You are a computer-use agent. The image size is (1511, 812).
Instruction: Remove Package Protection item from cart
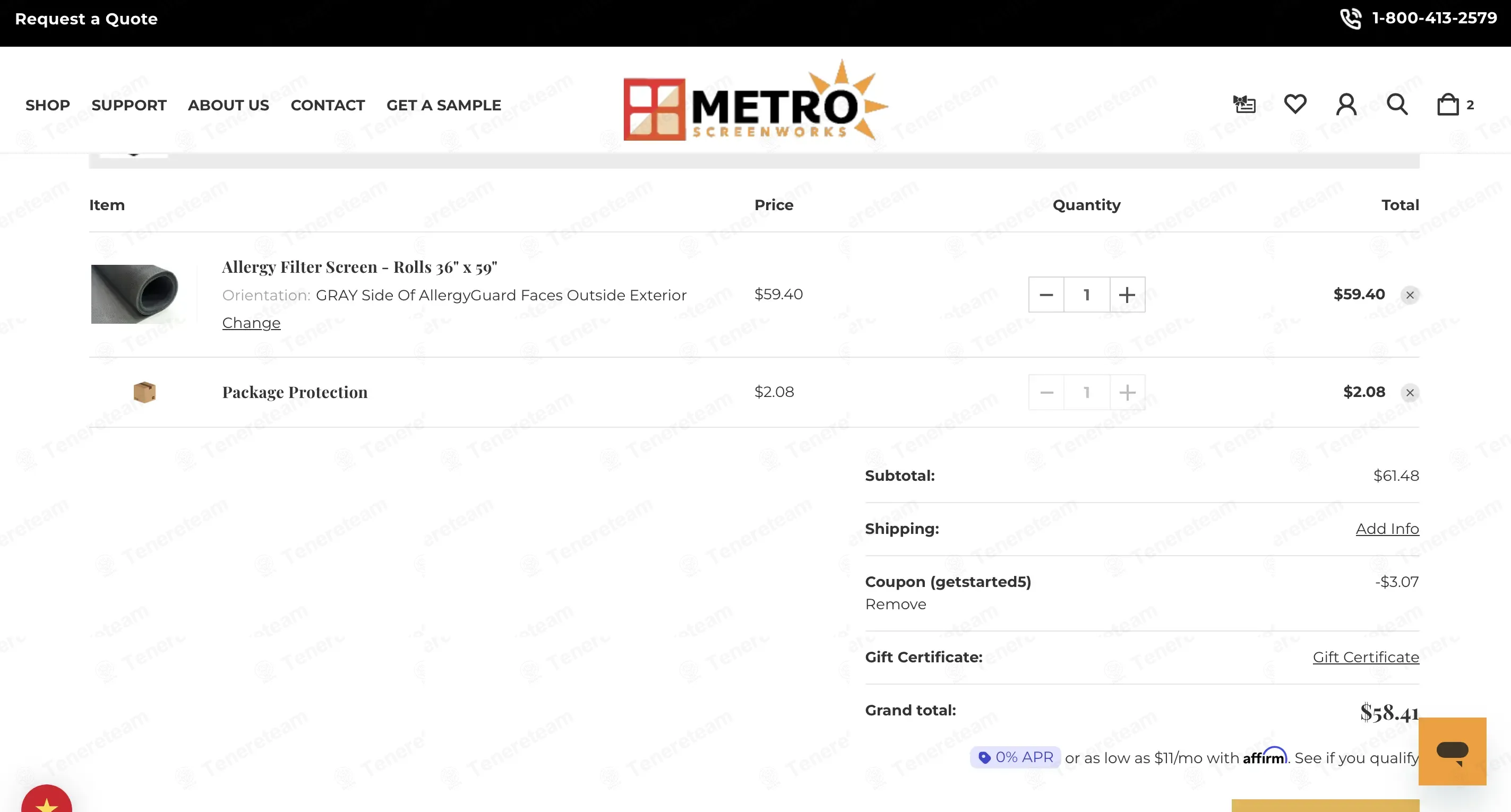click(x=1410, y=393)
